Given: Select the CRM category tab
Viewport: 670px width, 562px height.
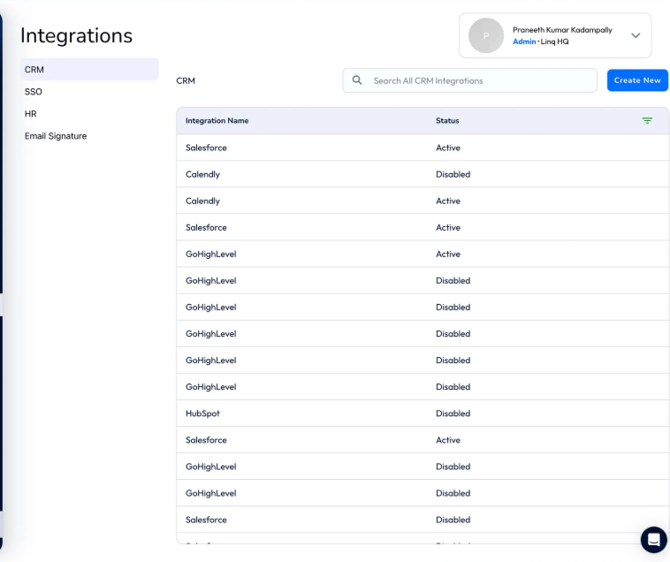Looking at the screenshot, I should (x=89, y=70).
